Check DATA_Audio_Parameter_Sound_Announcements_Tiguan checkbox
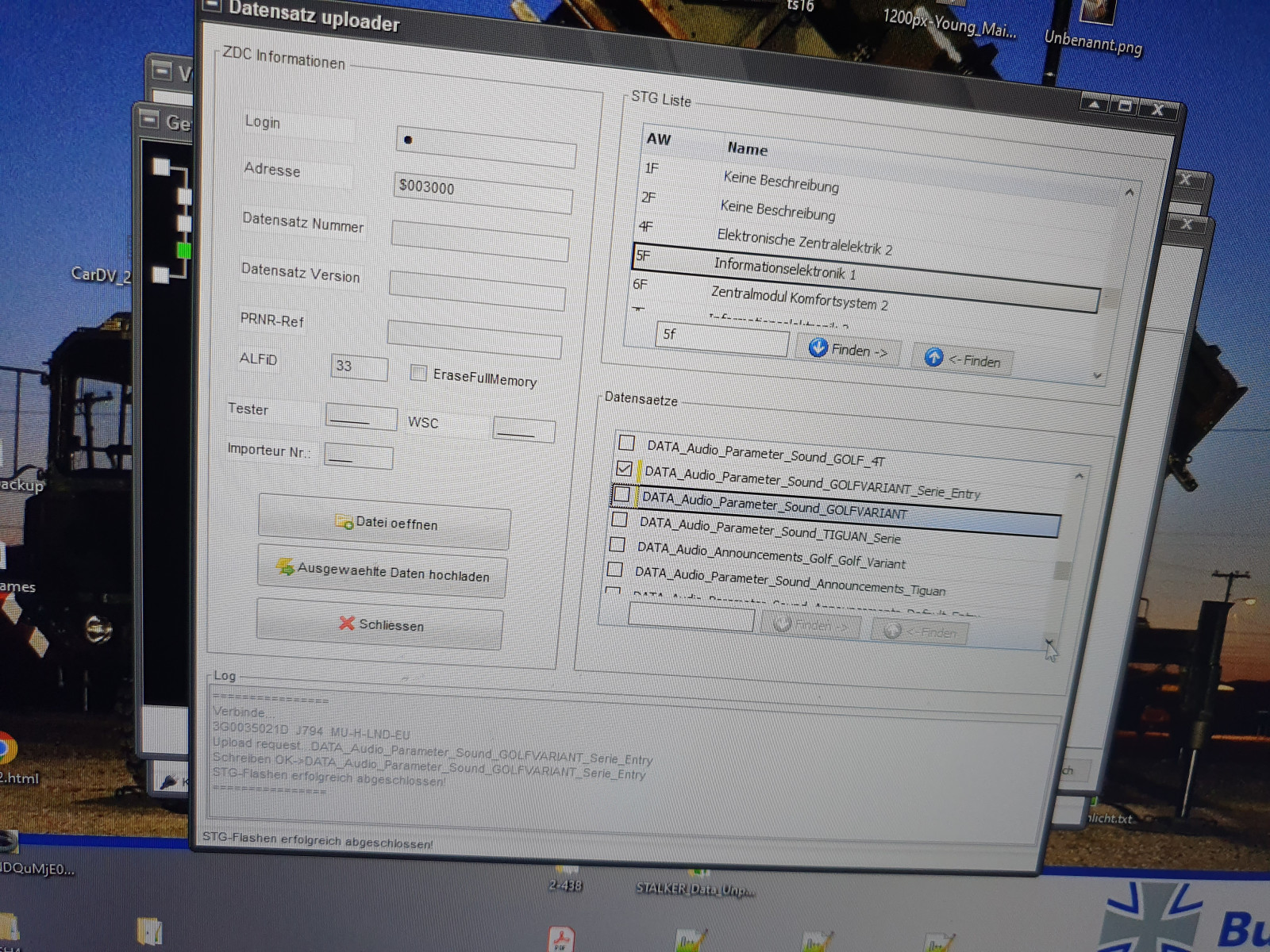 (614, 569)
